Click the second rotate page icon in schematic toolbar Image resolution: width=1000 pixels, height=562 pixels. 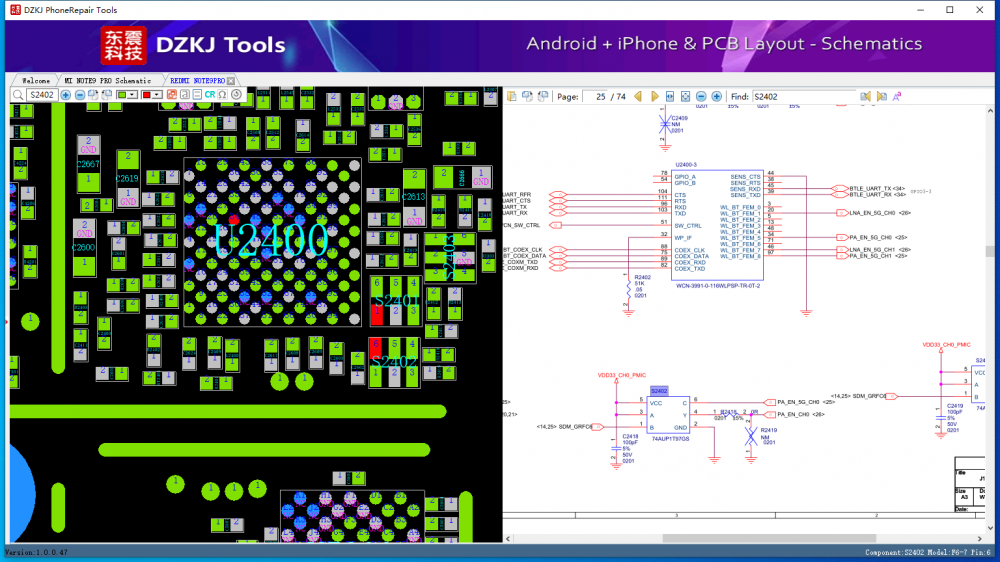pos(543,96)
